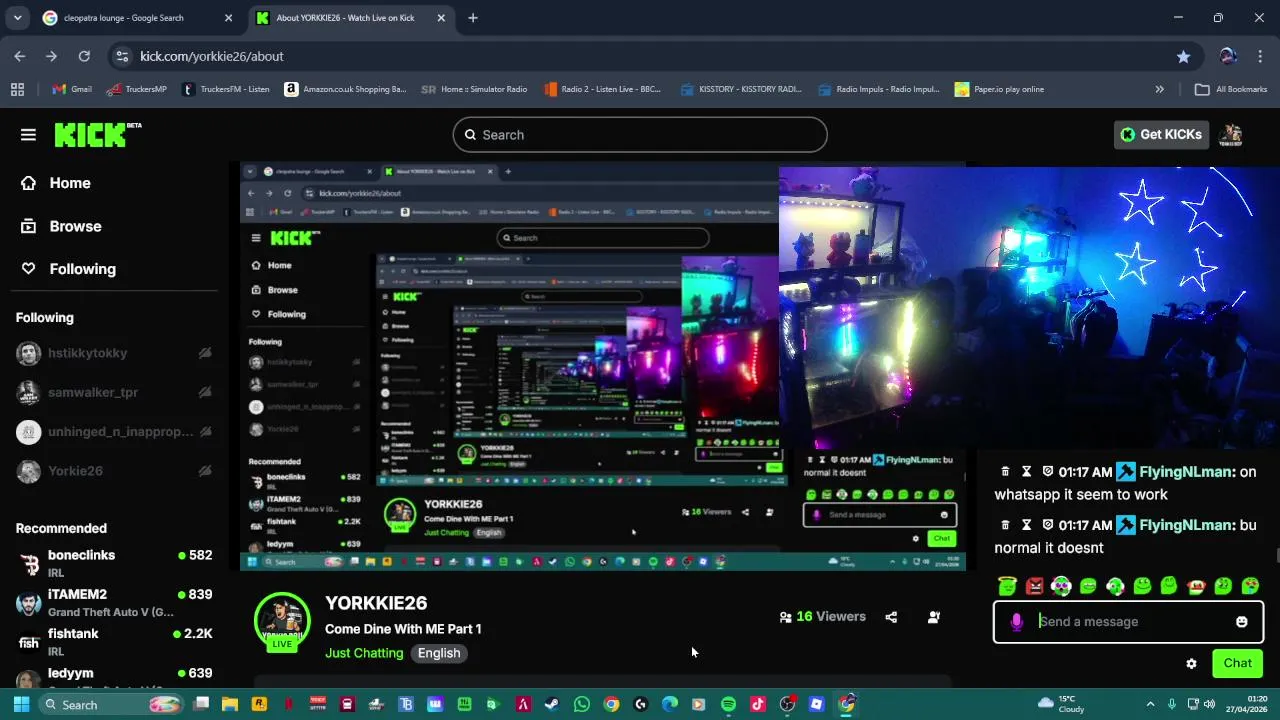Screen dimensions: 1280x720
Task: Click ban shield on "bu normal" message
Action: click(x=1048, y=525)
